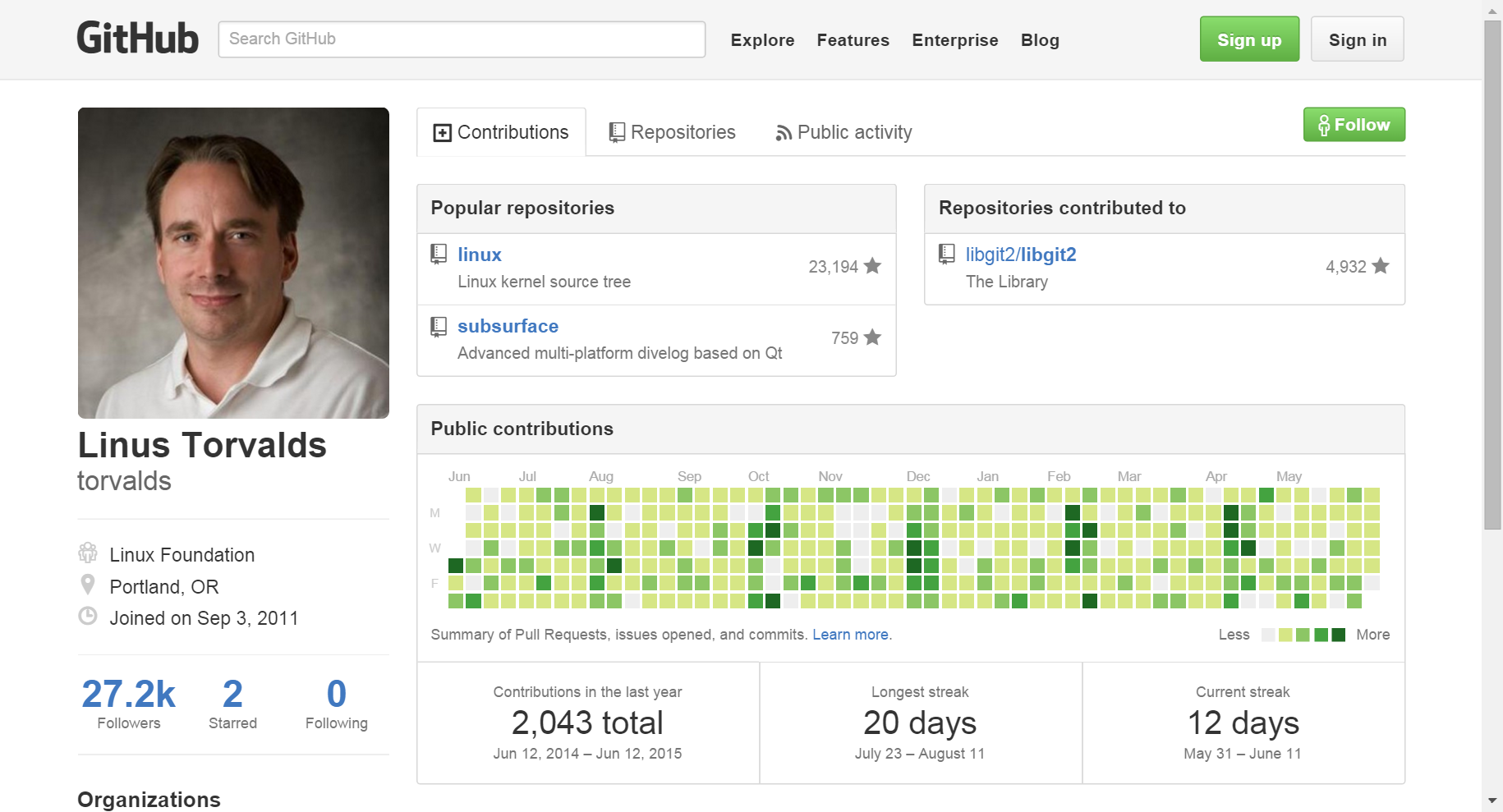The height and width of the screenshot is (812, 1503).
Task: Select the Contributions tab
Action: click(501, 132)
